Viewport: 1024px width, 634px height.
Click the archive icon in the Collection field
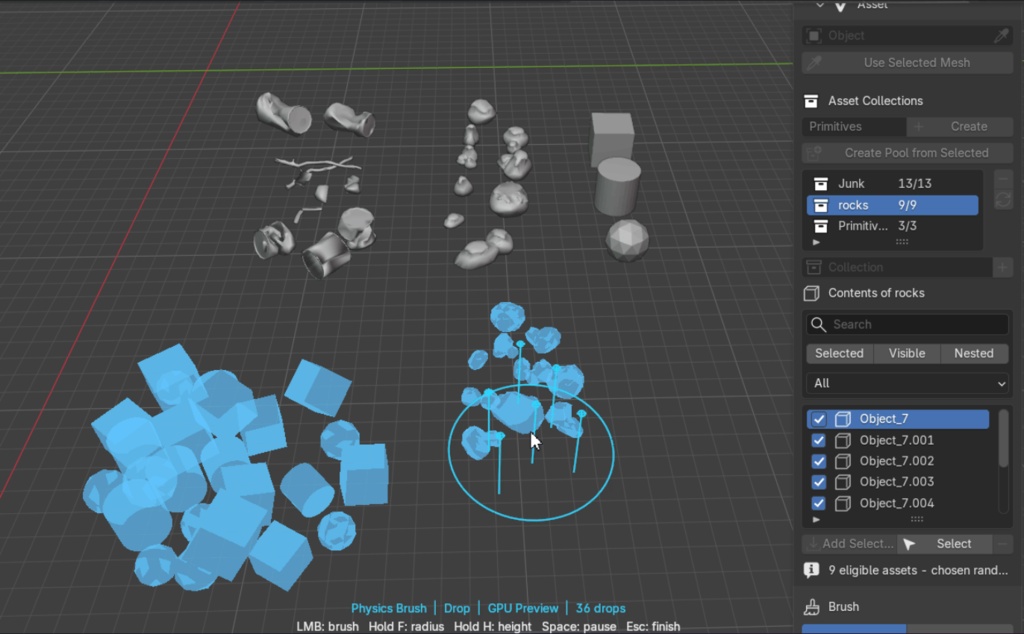tap(814, 267)
